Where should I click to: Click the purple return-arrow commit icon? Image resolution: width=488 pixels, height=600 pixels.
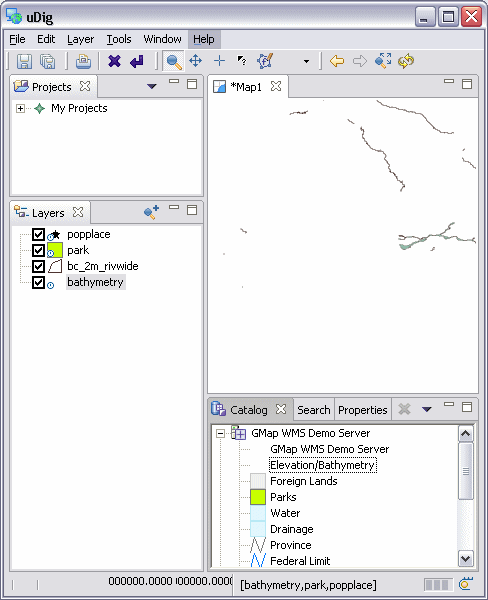click(x=137, y=61)
